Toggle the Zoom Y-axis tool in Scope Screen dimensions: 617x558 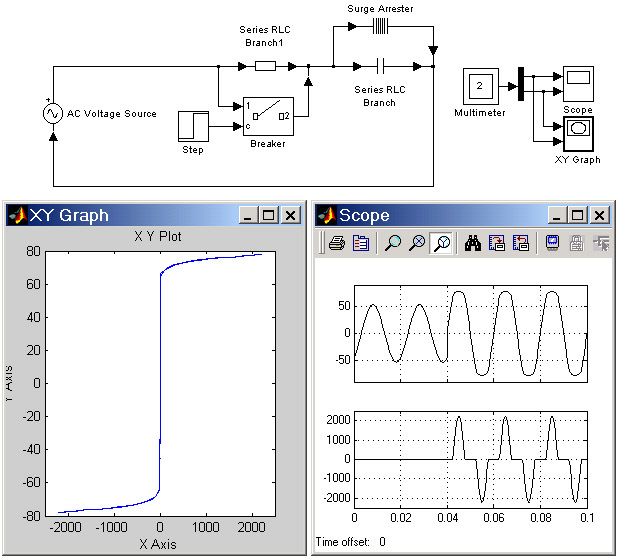click(x=442, y=243)
